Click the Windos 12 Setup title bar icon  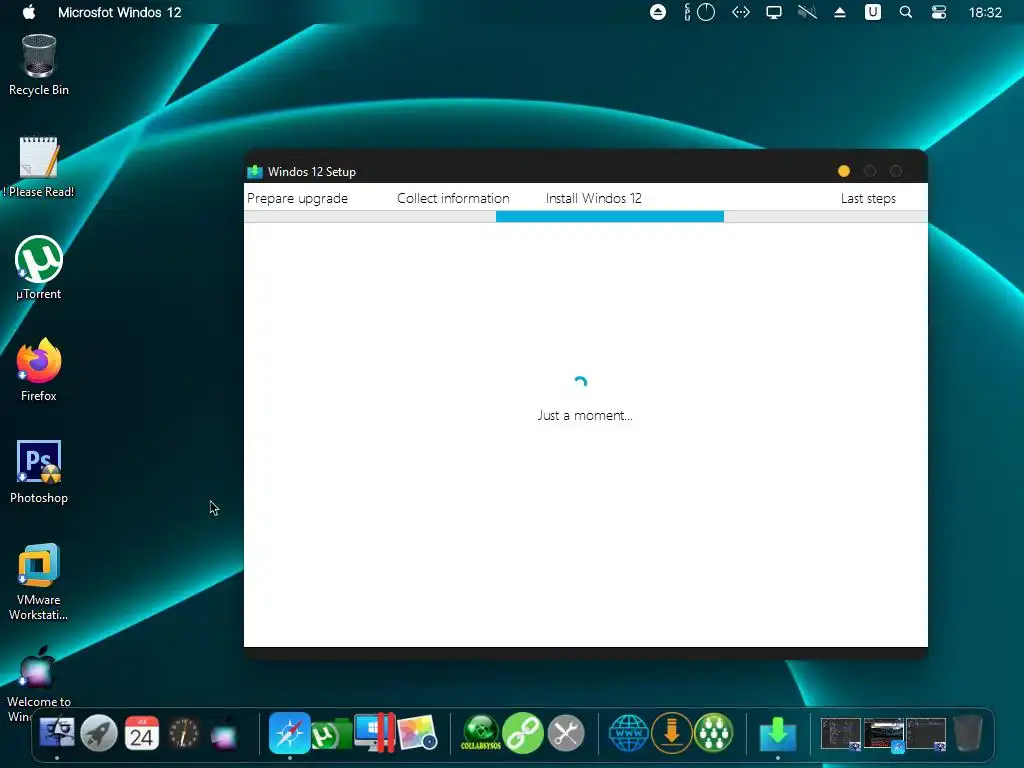click(x=255, y=172)
